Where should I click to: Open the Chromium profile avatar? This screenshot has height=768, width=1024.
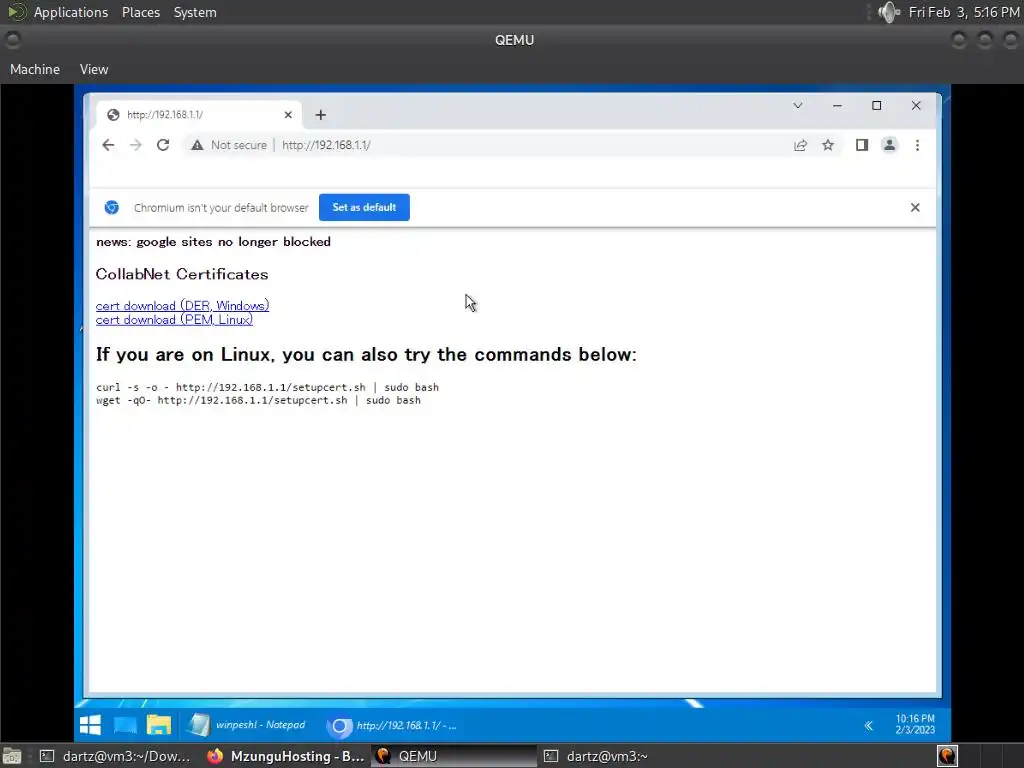tap(889, 145)
